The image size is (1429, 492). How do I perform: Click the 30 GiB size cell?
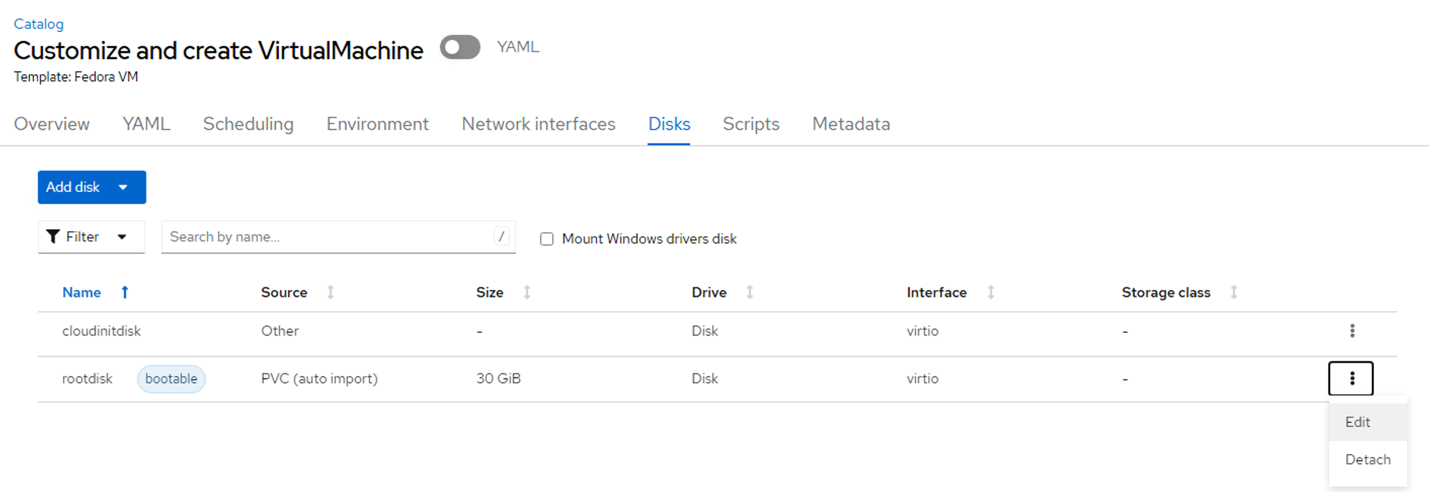click(x=498, y=379)
